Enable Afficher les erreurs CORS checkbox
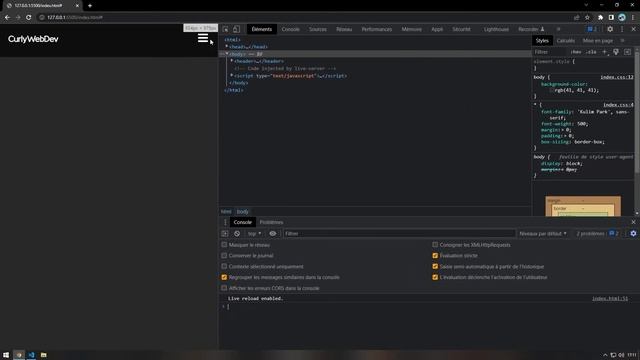 click(x=224, y=288)
